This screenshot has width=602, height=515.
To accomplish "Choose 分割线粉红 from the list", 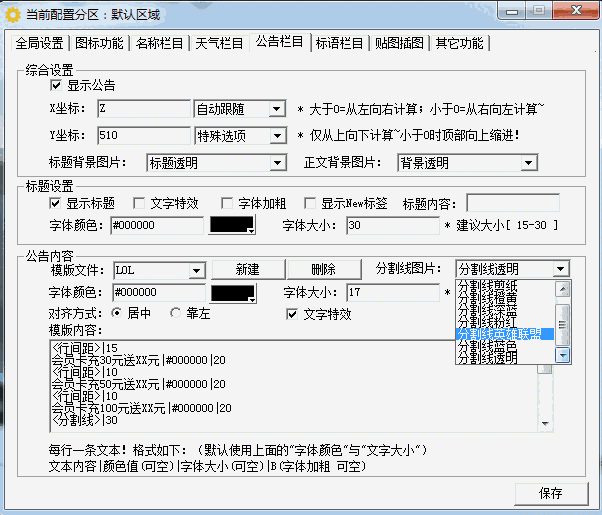I will [x=505, y=322].
